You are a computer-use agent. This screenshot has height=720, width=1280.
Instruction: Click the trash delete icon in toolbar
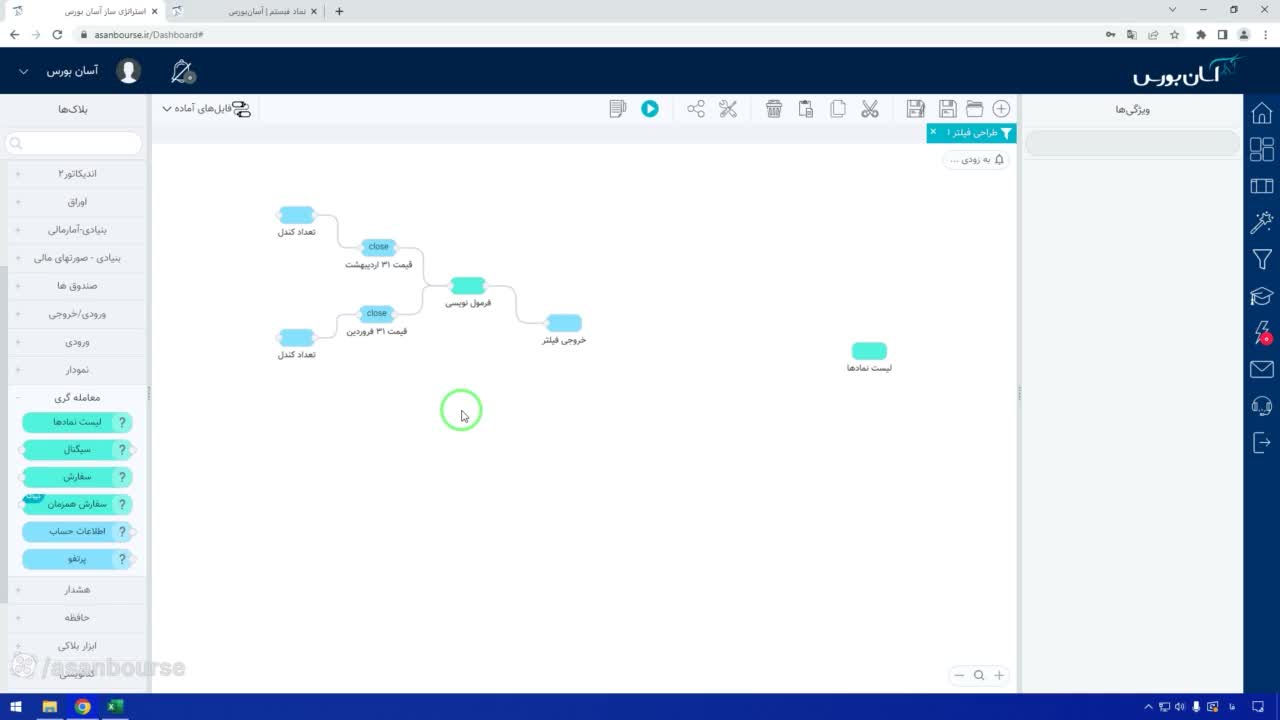(774, 109)
